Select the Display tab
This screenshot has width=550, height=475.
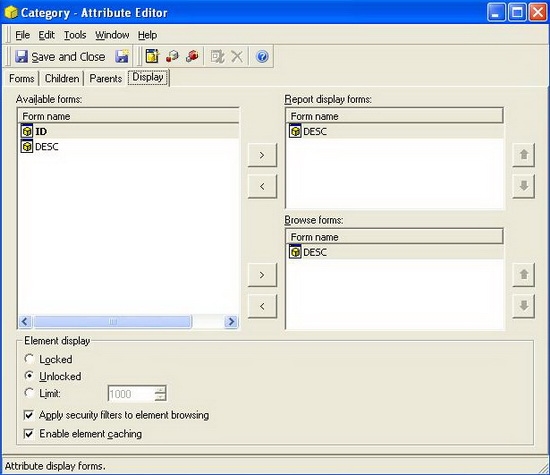(148, 77)
